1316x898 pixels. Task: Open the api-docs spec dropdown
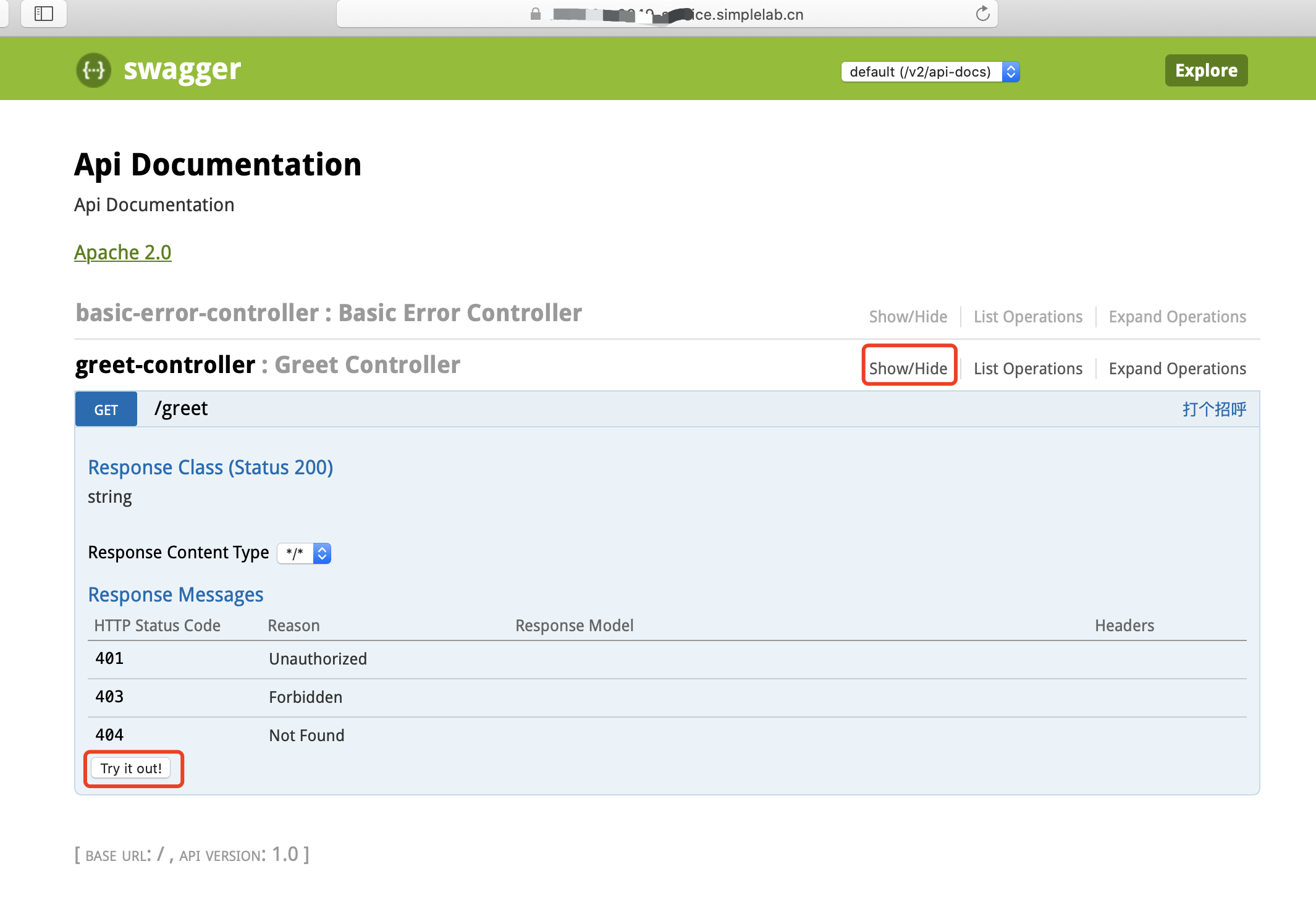point(930,72)
